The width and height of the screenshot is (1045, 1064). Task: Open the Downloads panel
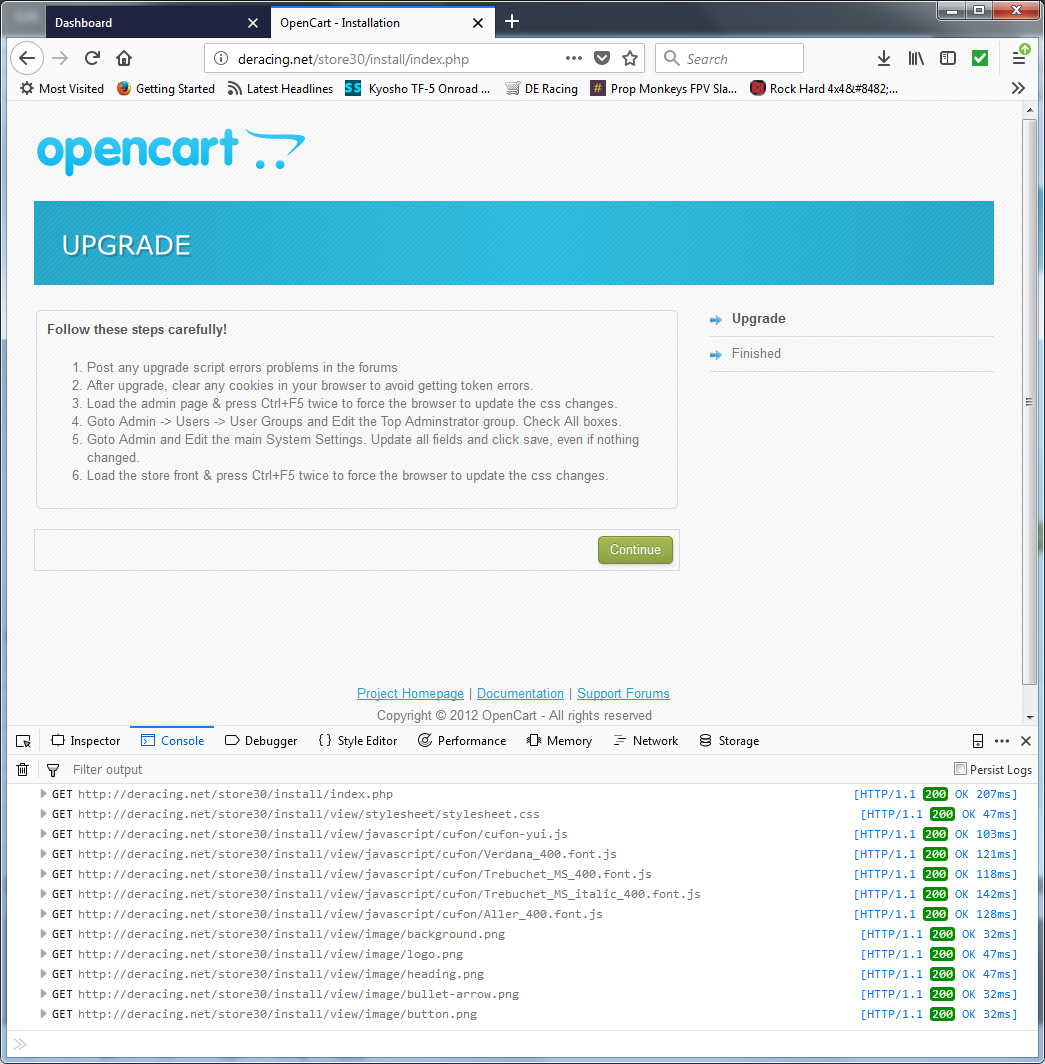click(884, 58)
